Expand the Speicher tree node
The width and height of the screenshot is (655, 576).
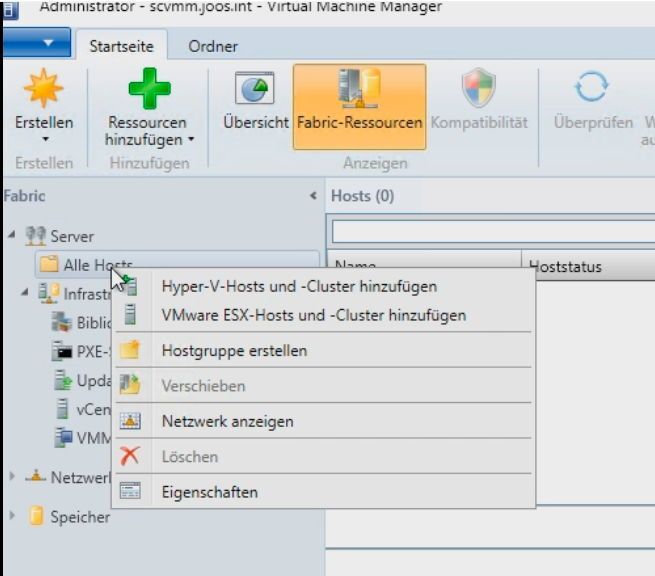pos(12,515)
